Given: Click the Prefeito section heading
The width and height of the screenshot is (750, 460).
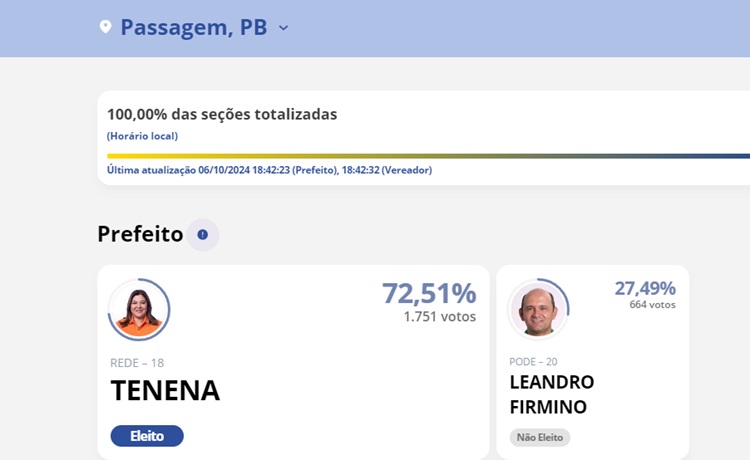Looking at the screenshot, I should [x=140, y=234].
